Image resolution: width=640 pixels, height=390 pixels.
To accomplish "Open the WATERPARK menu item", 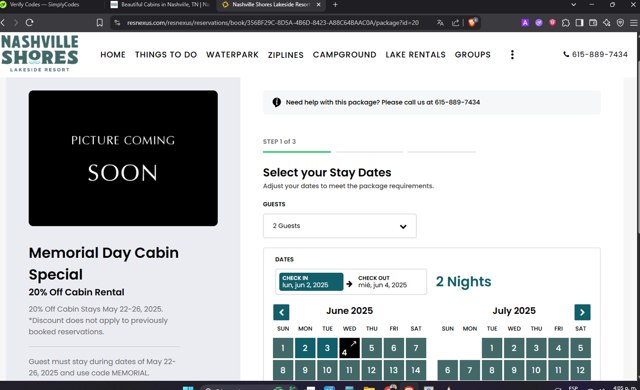I will [x=232, y=55].
